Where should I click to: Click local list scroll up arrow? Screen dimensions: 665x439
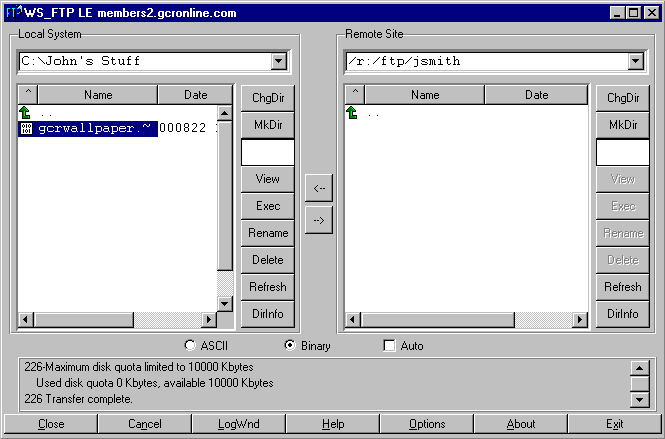224,113
